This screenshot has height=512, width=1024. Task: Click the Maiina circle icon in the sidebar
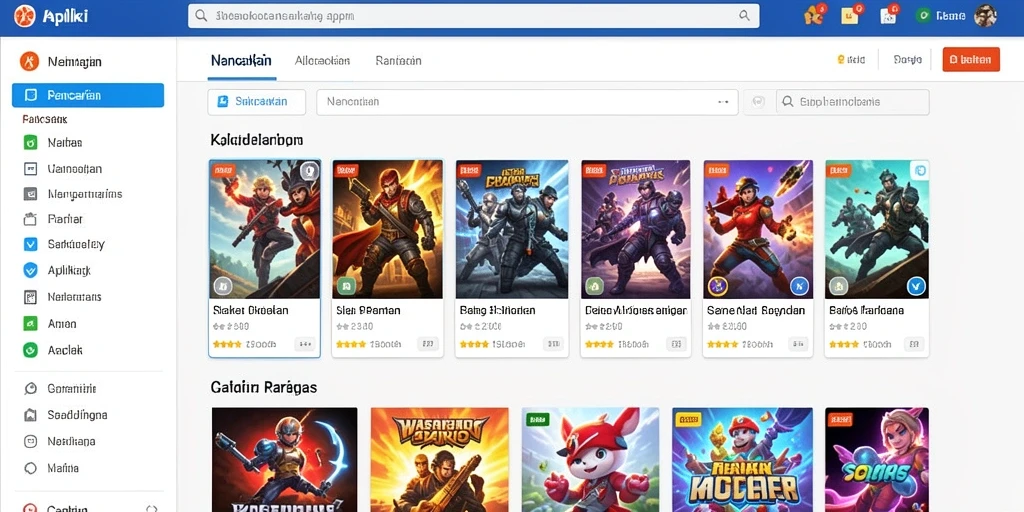point(30,468)
